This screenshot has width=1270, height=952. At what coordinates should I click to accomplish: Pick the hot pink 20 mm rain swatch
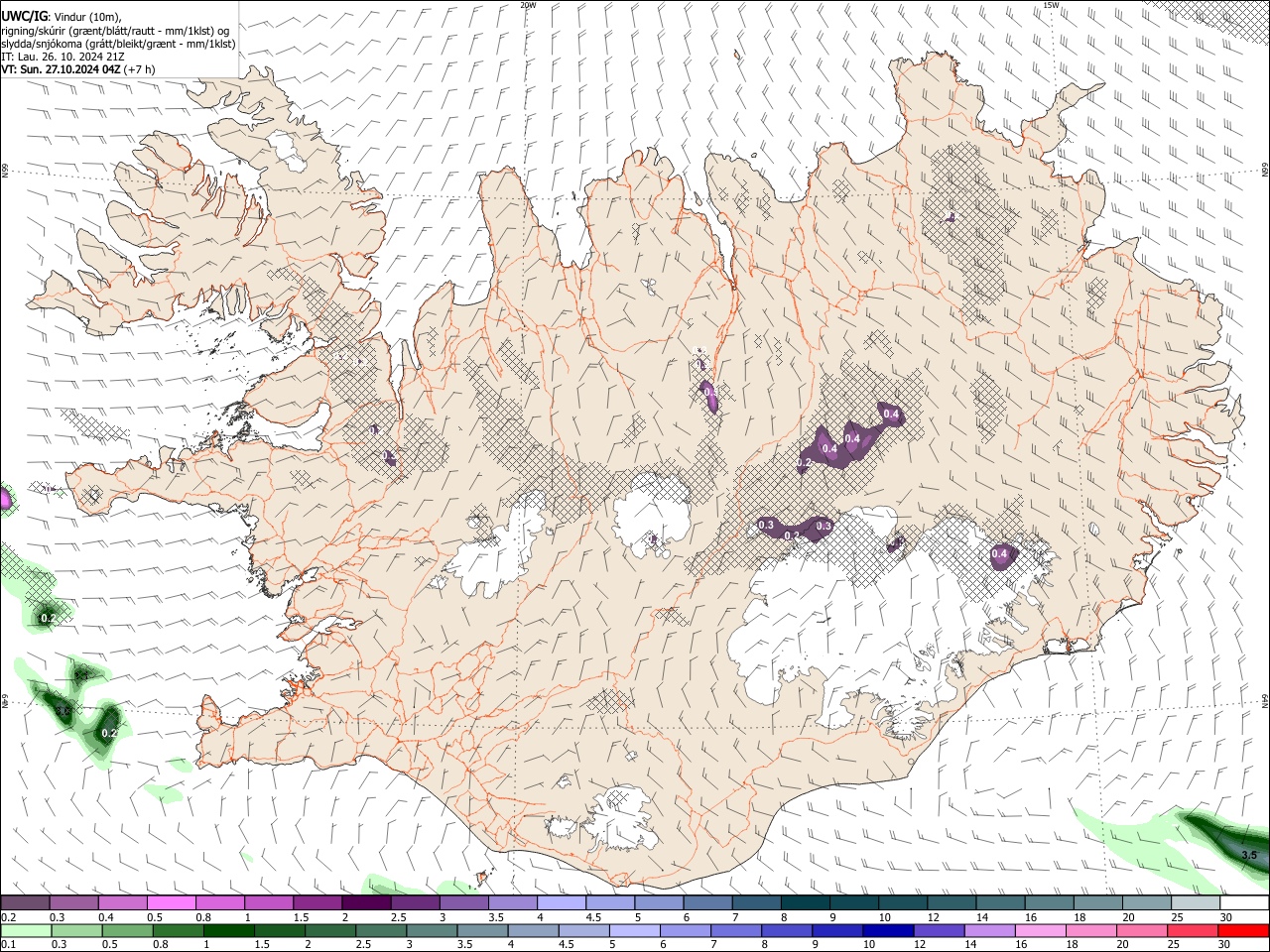point(1143,930)
